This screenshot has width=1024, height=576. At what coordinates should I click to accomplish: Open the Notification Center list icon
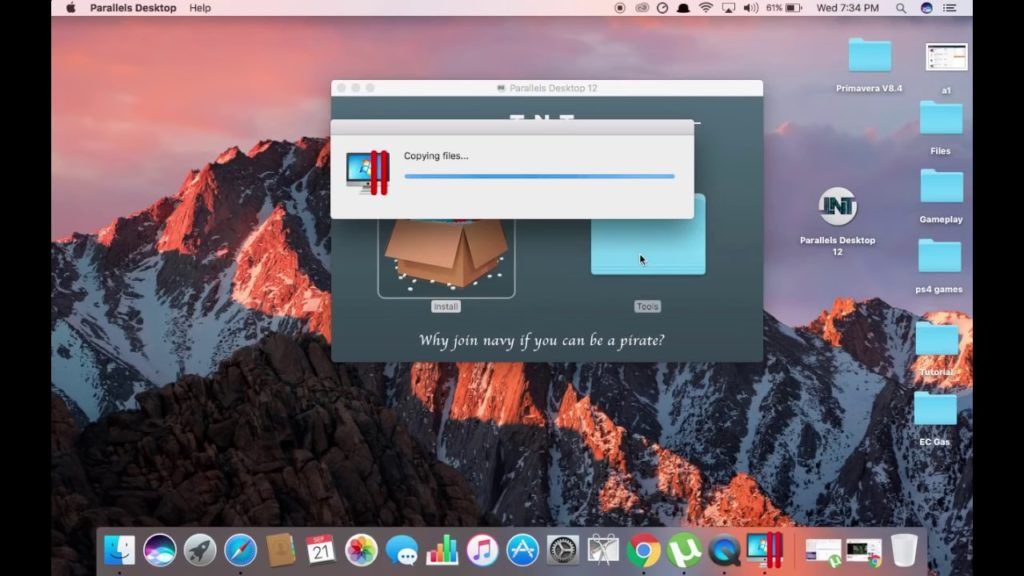click(x=950, y=8)
